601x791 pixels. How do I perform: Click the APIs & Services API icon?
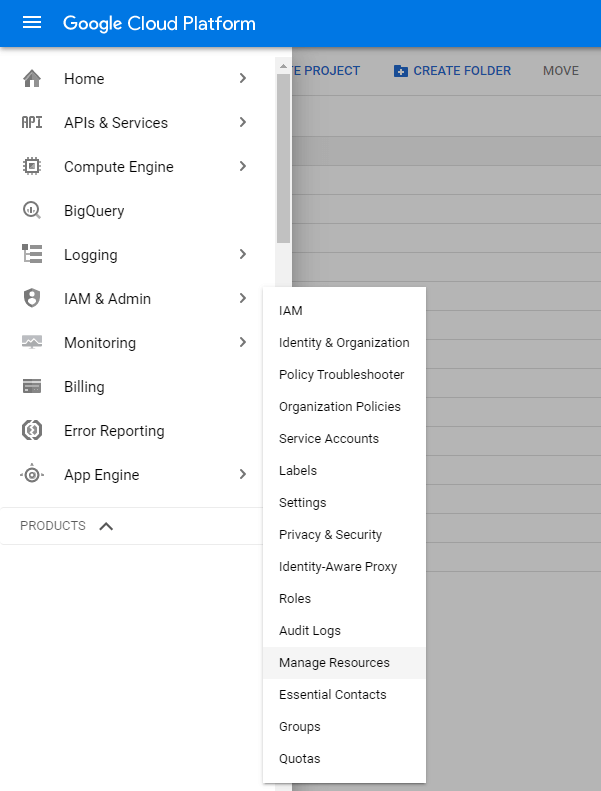pyautogui.click(x=32, y=123)
